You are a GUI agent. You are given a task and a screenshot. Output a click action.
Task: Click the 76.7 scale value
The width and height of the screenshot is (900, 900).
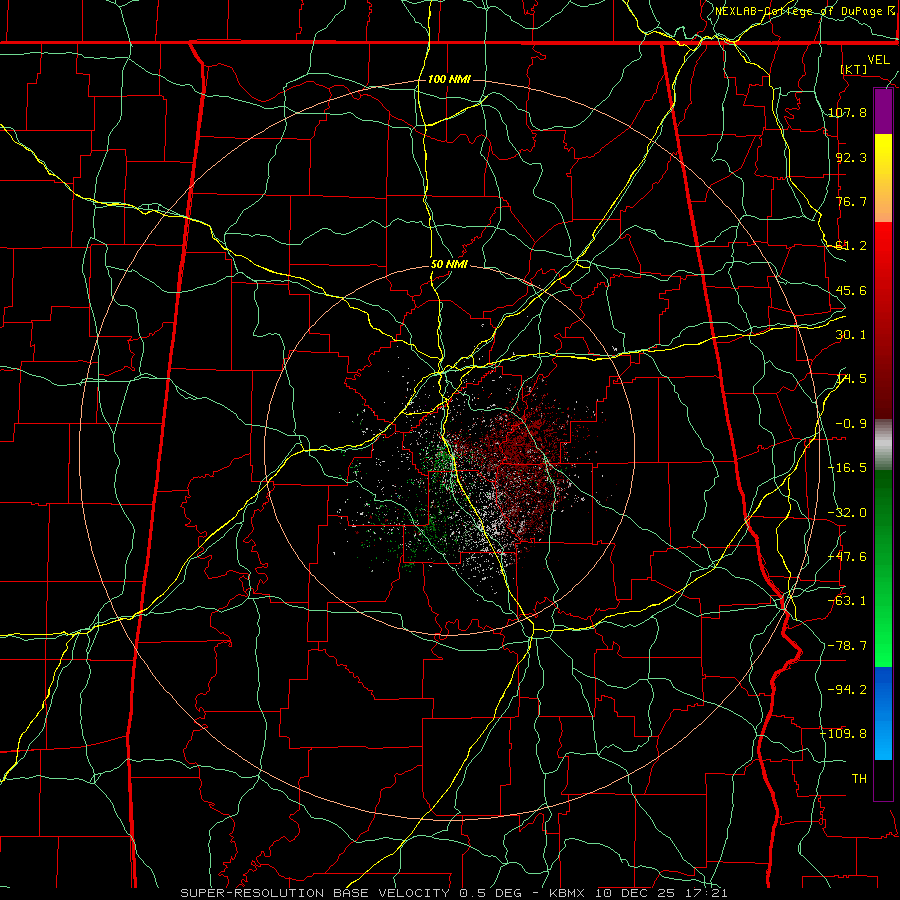click(x=851, y=201)
